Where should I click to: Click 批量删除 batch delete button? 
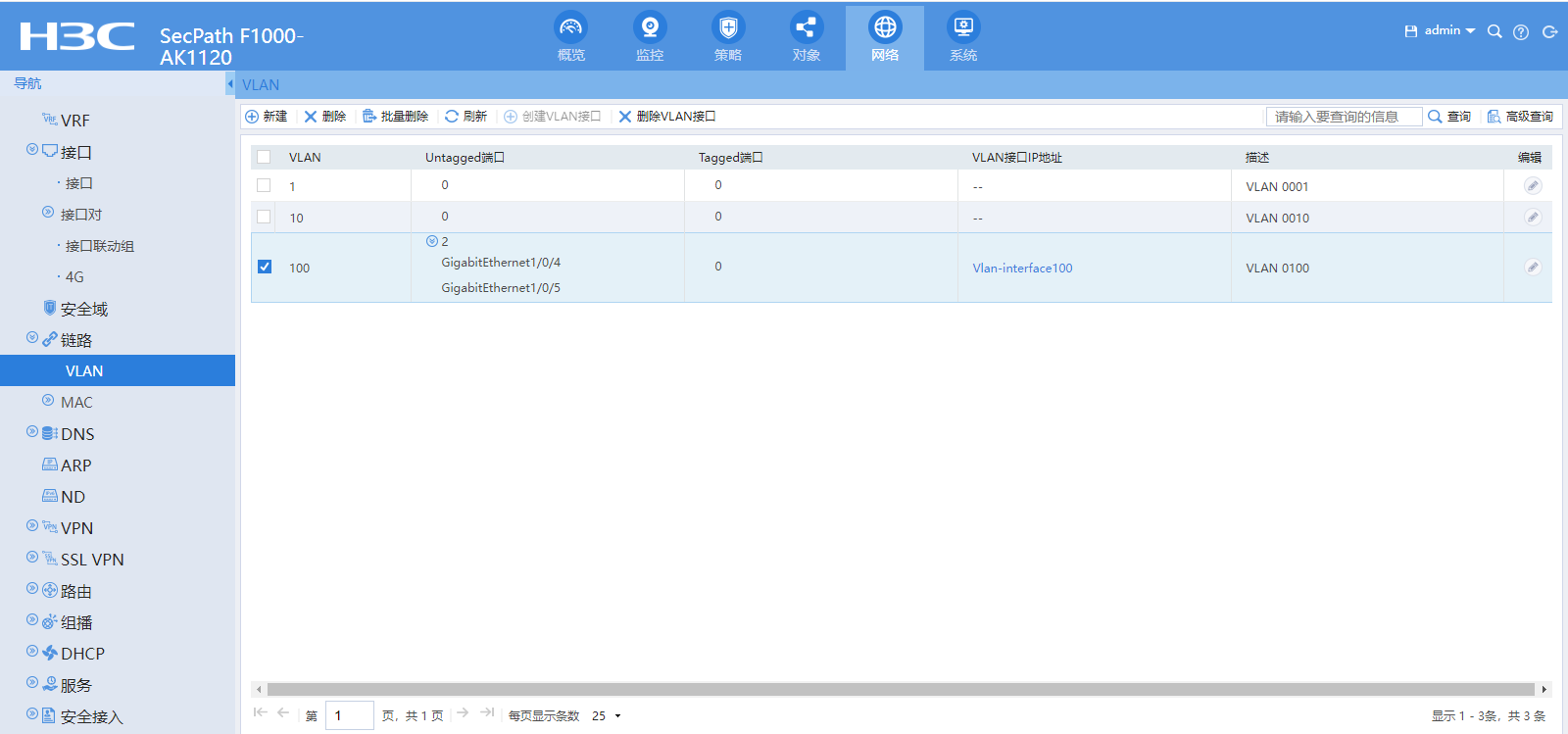pyautogui.click(x=395, y=117)
